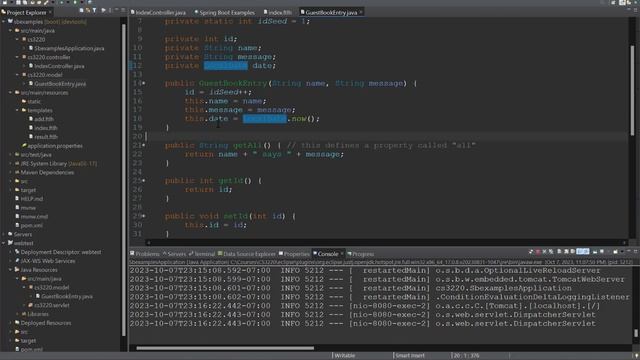
Task: Open the Progress view tab
Action: point(360,254)
